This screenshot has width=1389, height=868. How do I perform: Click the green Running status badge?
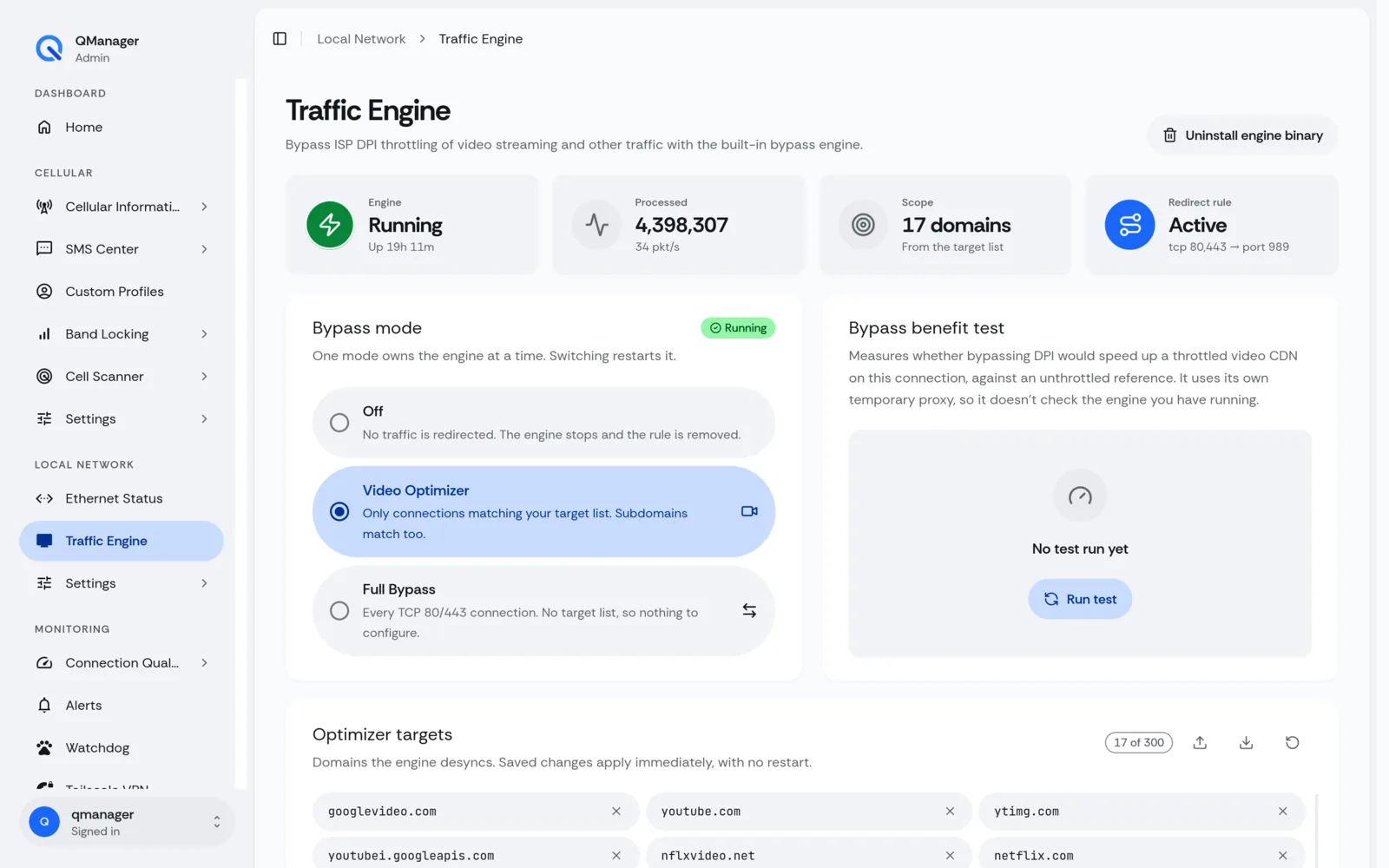coord(738,328)
